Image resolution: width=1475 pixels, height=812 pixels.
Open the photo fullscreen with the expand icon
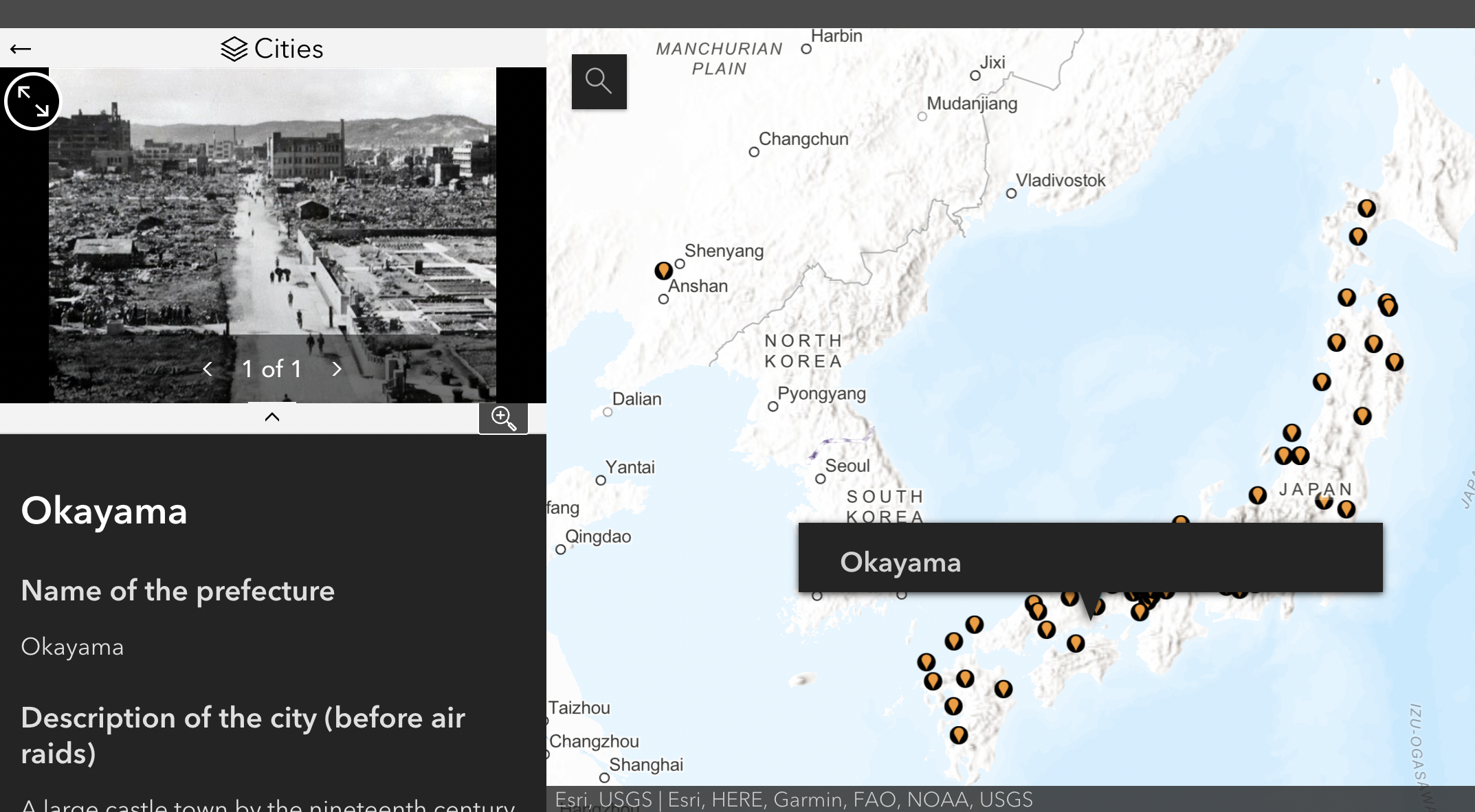tap(32, 101)
